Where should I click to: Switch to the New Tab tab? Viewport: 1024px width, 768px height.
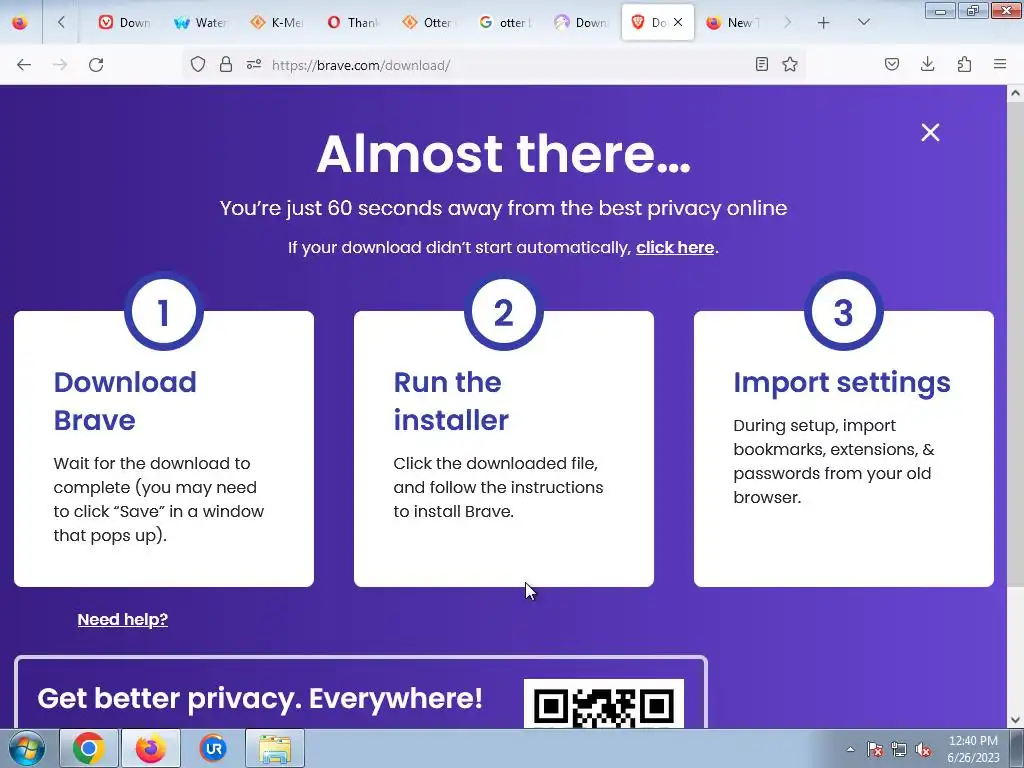731,22
